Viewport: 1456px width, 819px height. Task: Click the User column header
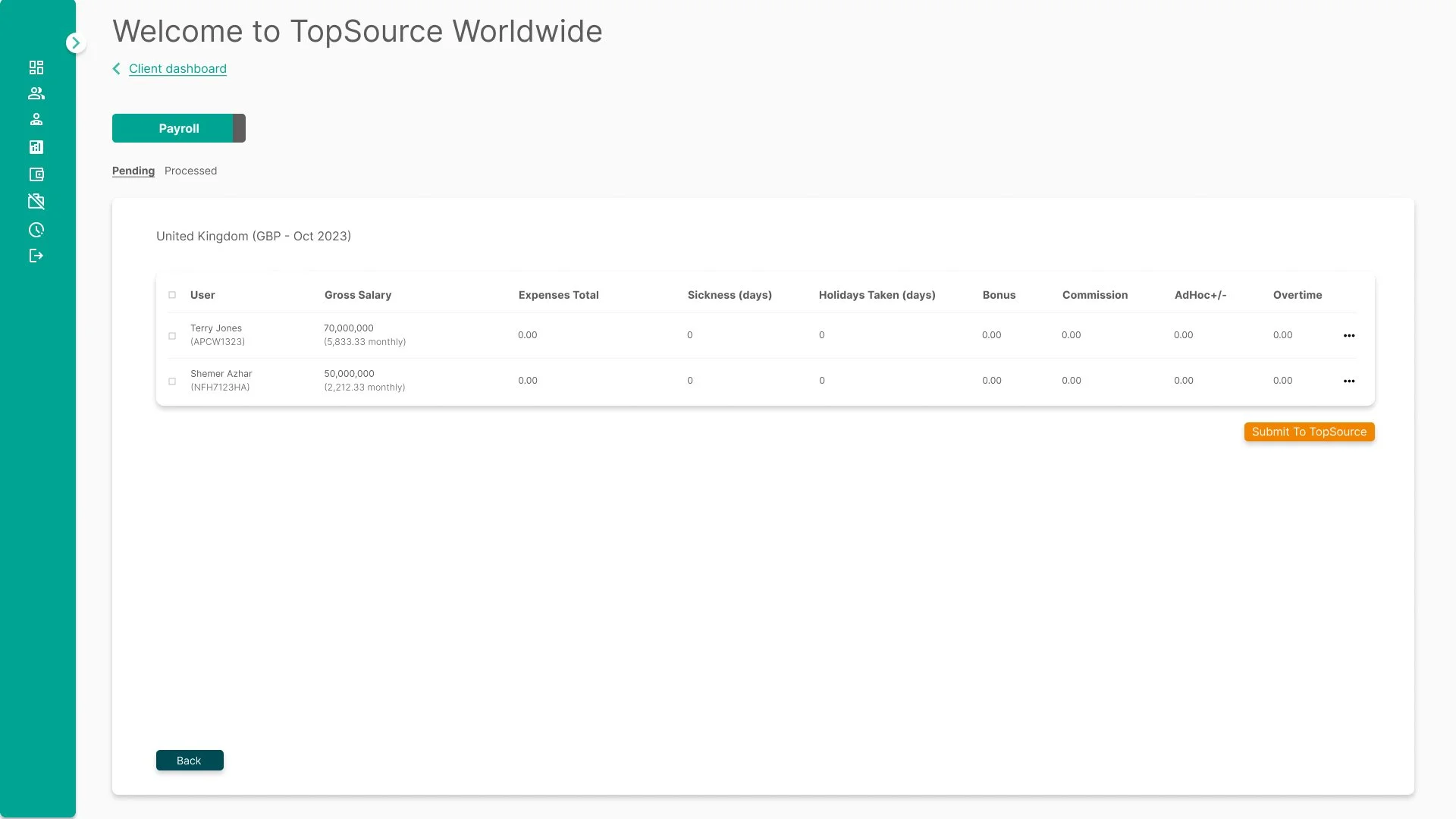click(x=202, y=295)
